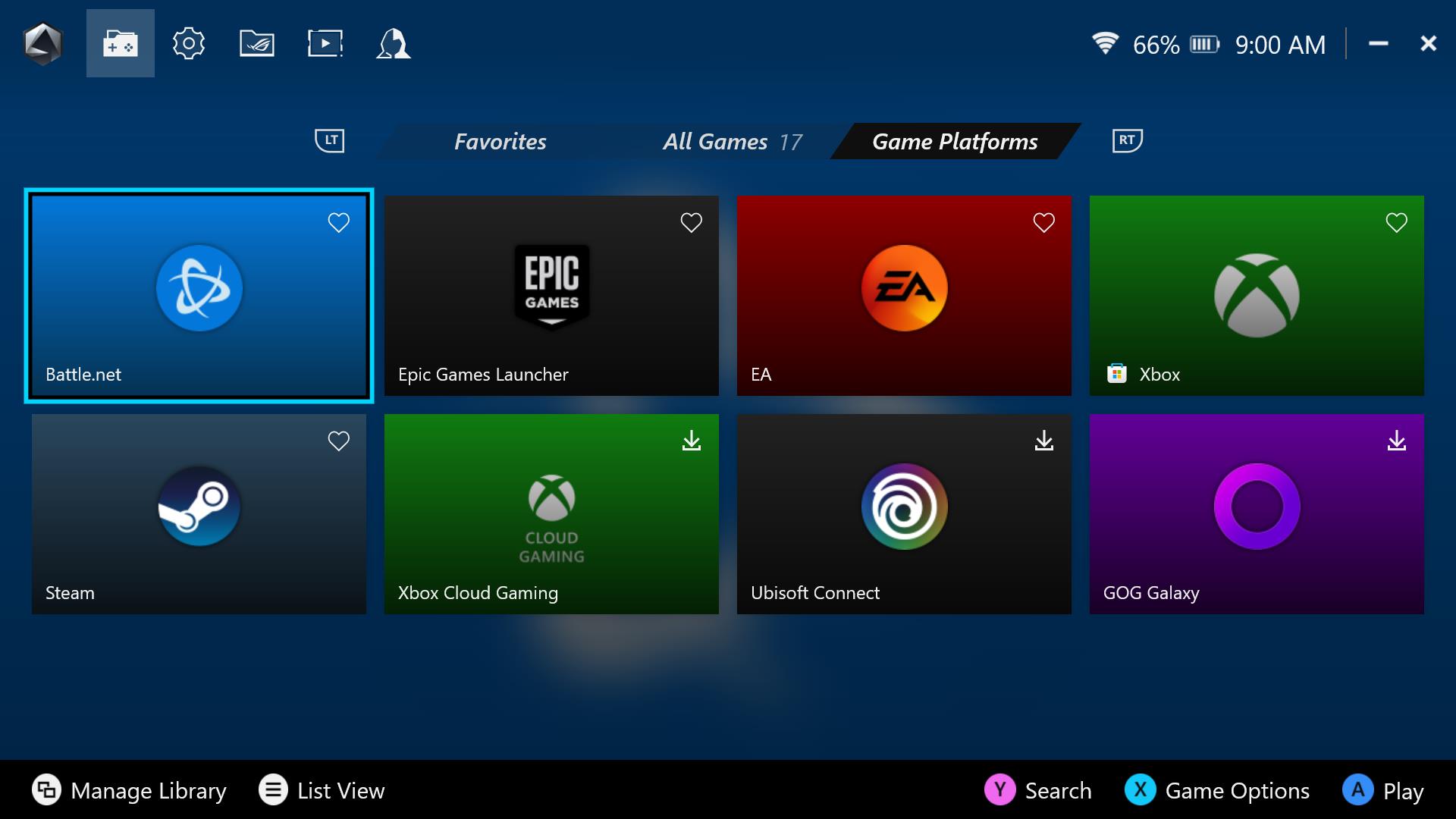Select the GOG Galaxy tile

coord(1257,514)
